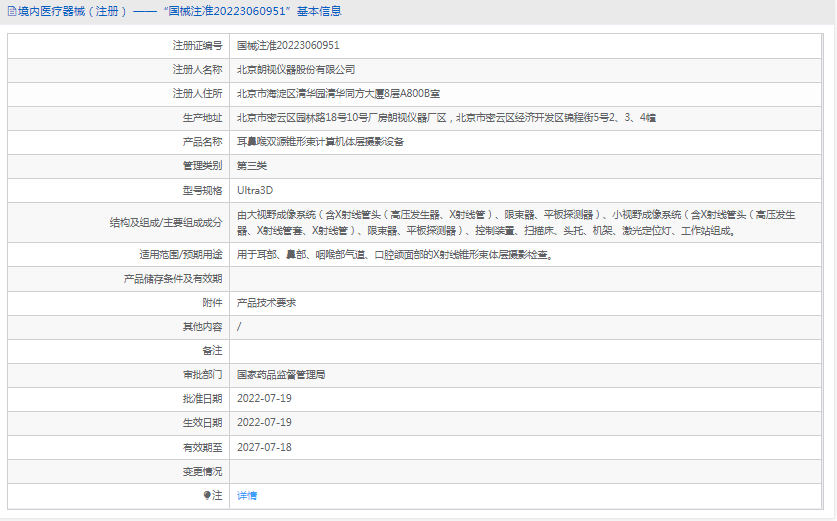Click the 生产地址 row label
The image size is (837, 521).
(202, 118)
